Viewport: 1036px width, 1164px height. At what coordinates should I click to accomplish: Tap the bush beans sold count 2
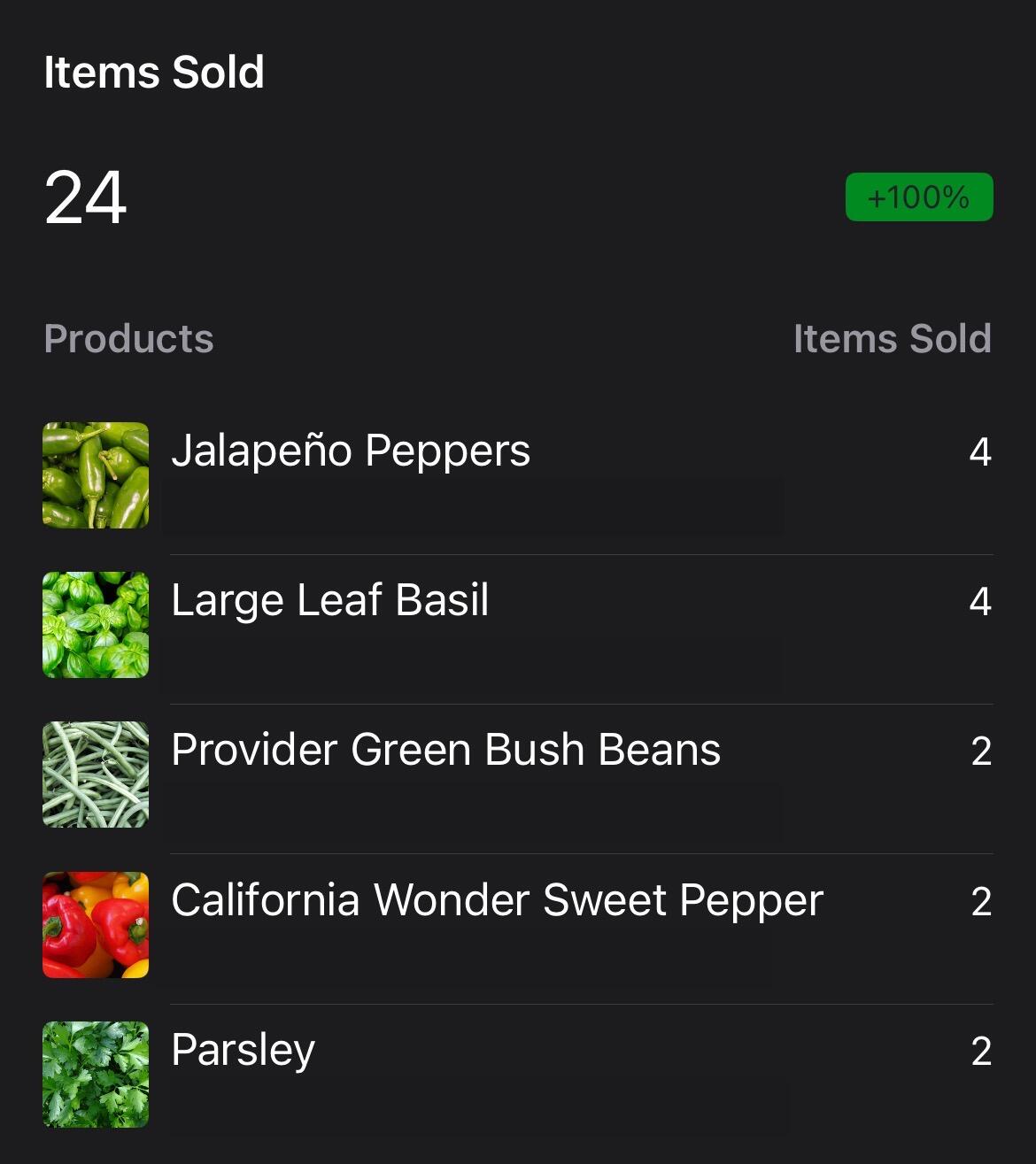tap(981, 752)
